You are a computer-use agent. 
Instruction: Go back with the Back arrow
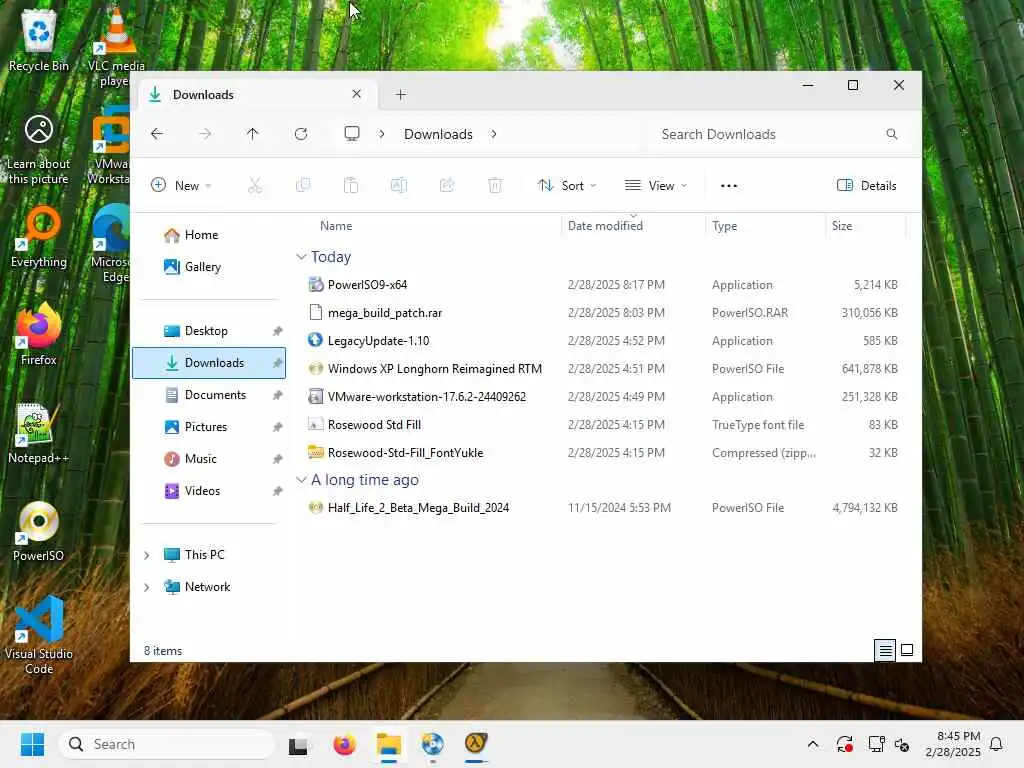(x=157, y=134)
